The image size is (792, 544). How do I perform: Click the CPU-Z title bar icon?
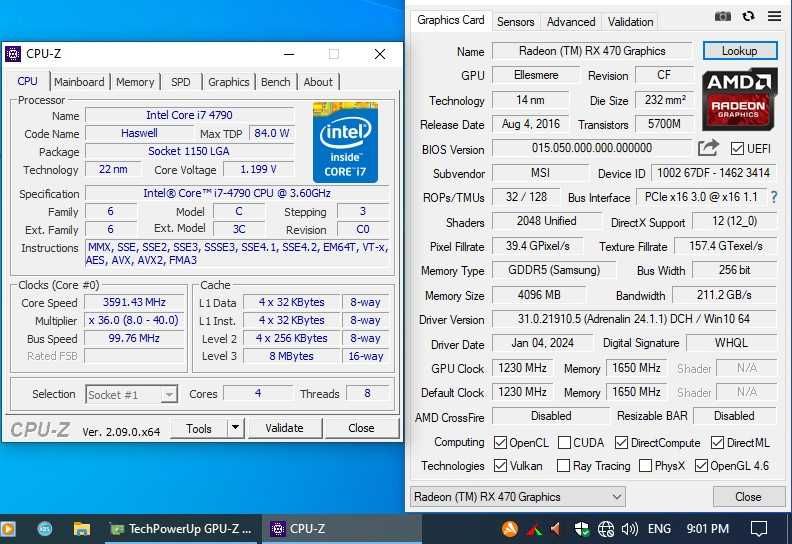coord(13,54)
